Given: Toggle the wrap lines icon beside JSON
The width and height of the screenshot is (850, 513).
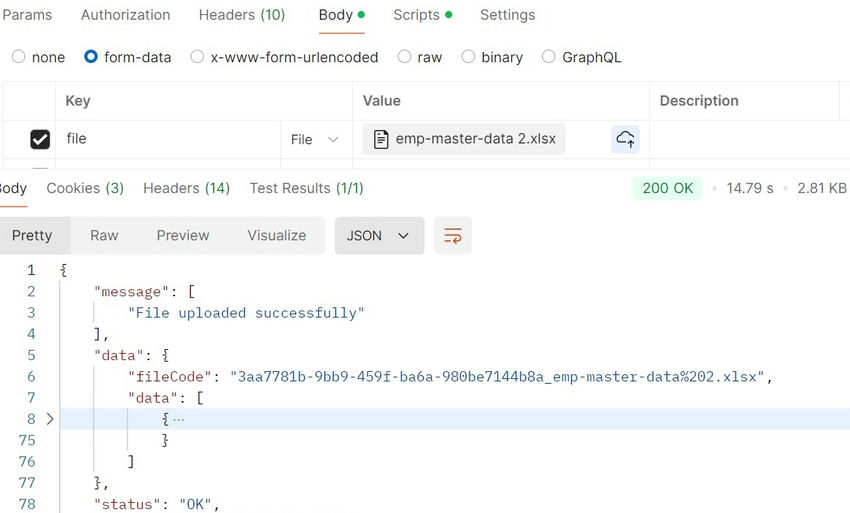Looking at the screenshot, I should coord(453,235).
